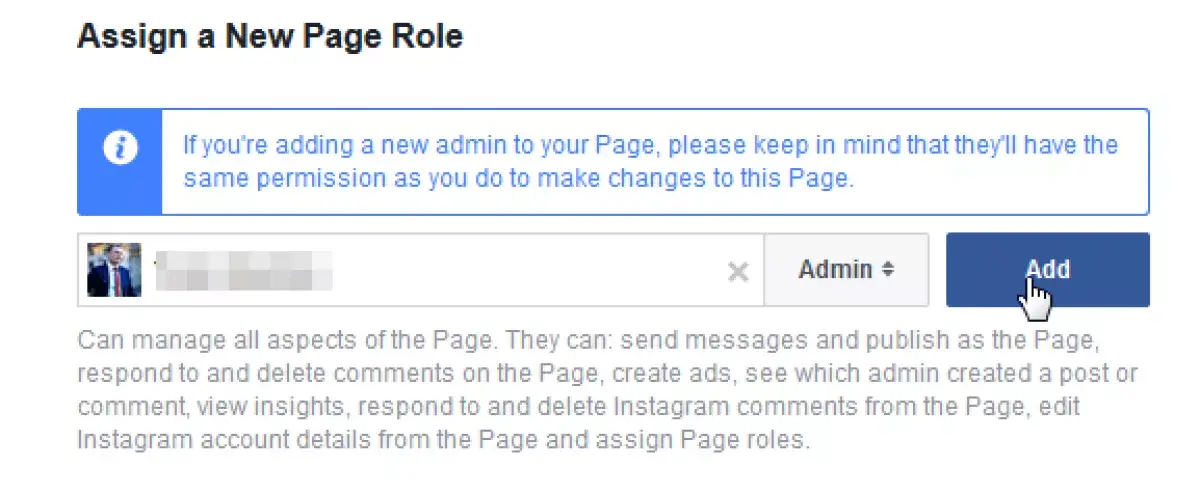Select the profile photo thumbnail

(114, 270)
